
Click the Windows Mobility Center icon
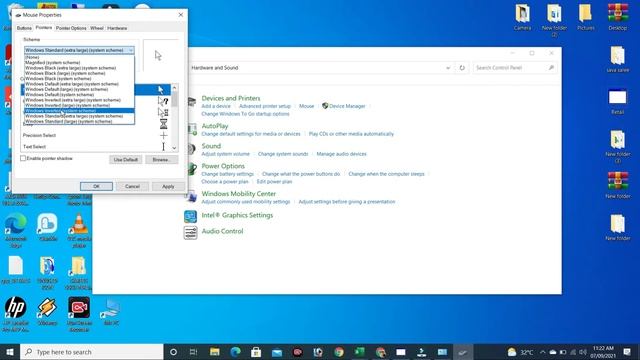click(191, 197)
